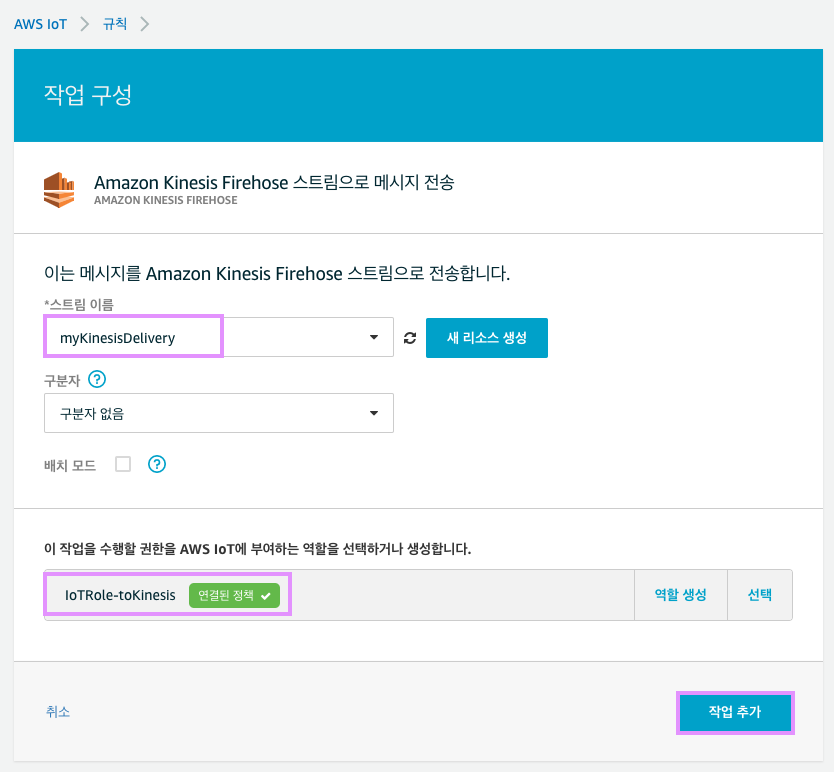Expand the 스트림 이름 dropdown arrow
The height and width of the screenshot is (772, 834).
(x=374, y=338)
